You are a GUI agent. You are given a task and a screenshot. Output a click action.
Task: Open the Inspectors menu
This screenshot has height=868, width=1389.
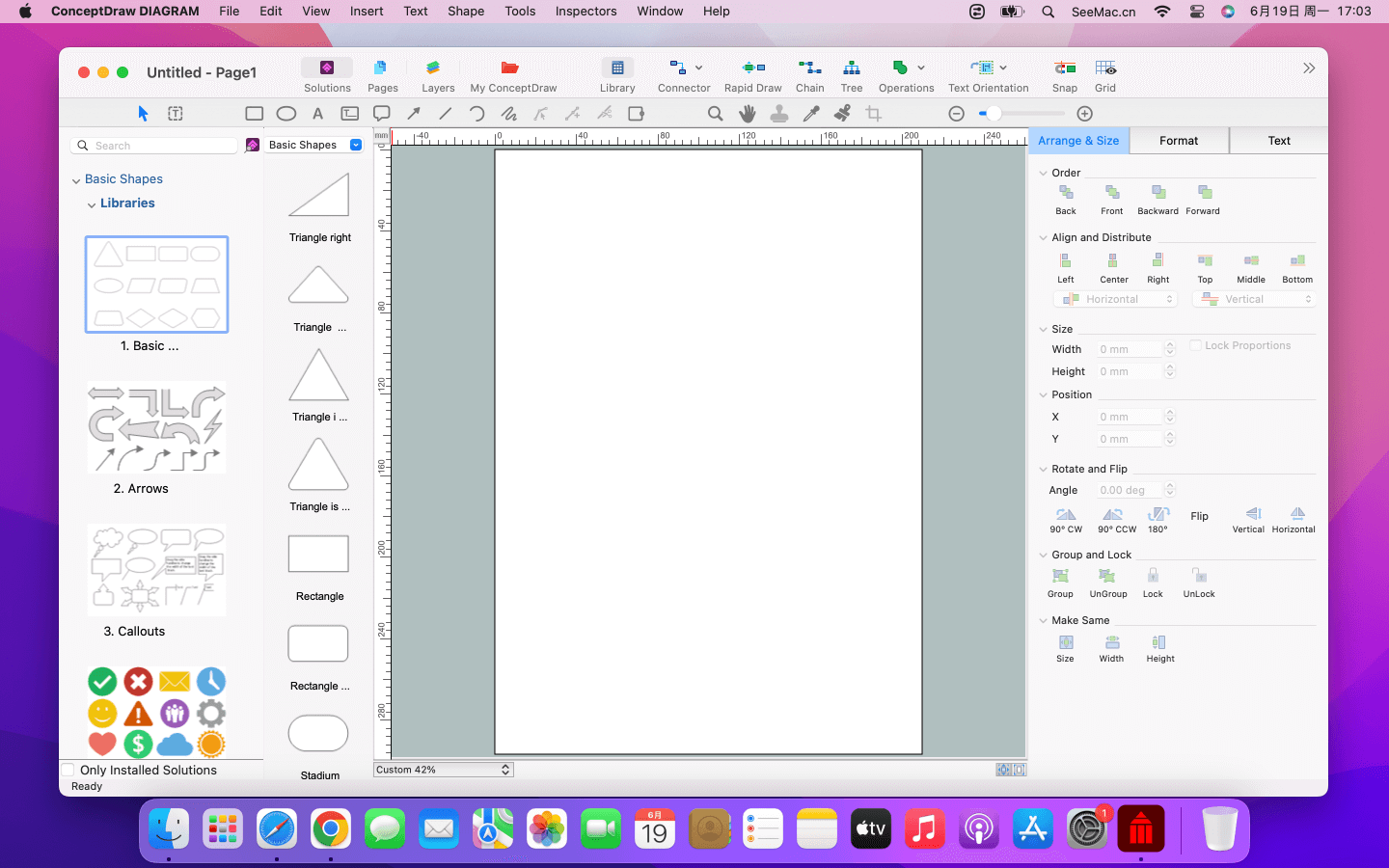(586, 12)
